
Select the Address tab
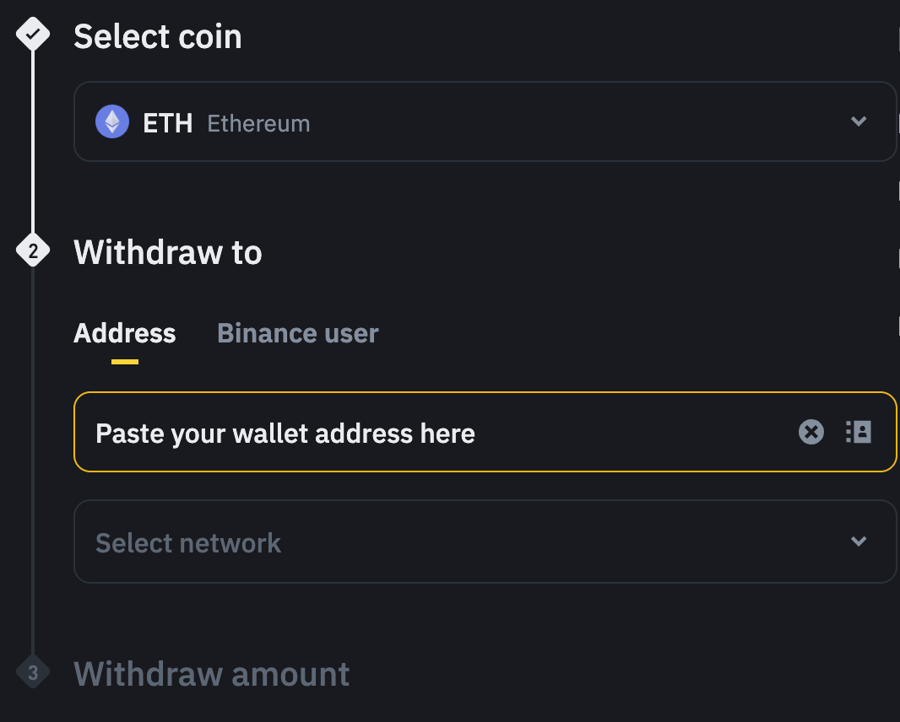tap(124, 333)
